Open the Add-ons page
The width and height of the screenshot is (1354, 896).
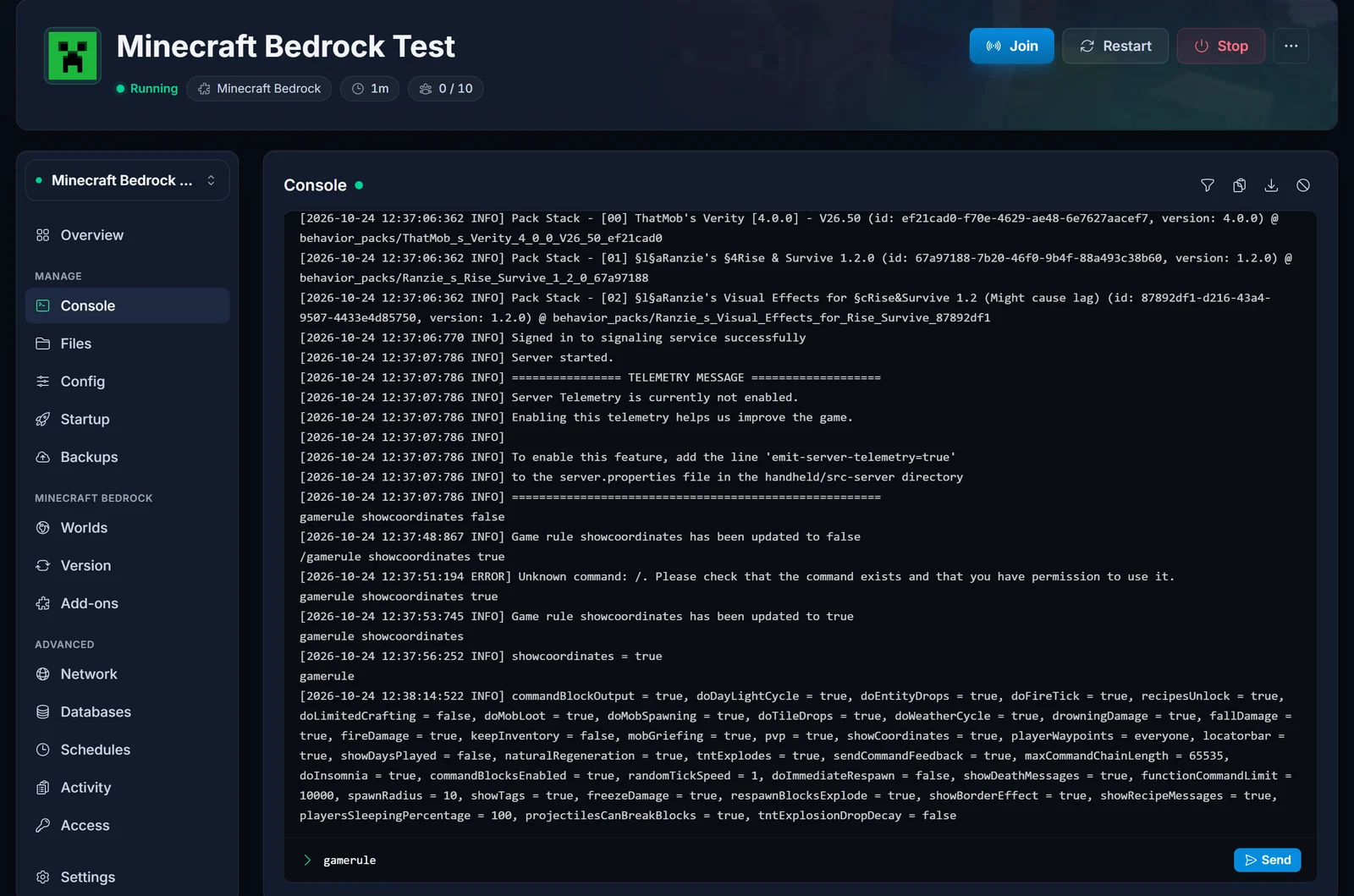click(x=127, y=603)
